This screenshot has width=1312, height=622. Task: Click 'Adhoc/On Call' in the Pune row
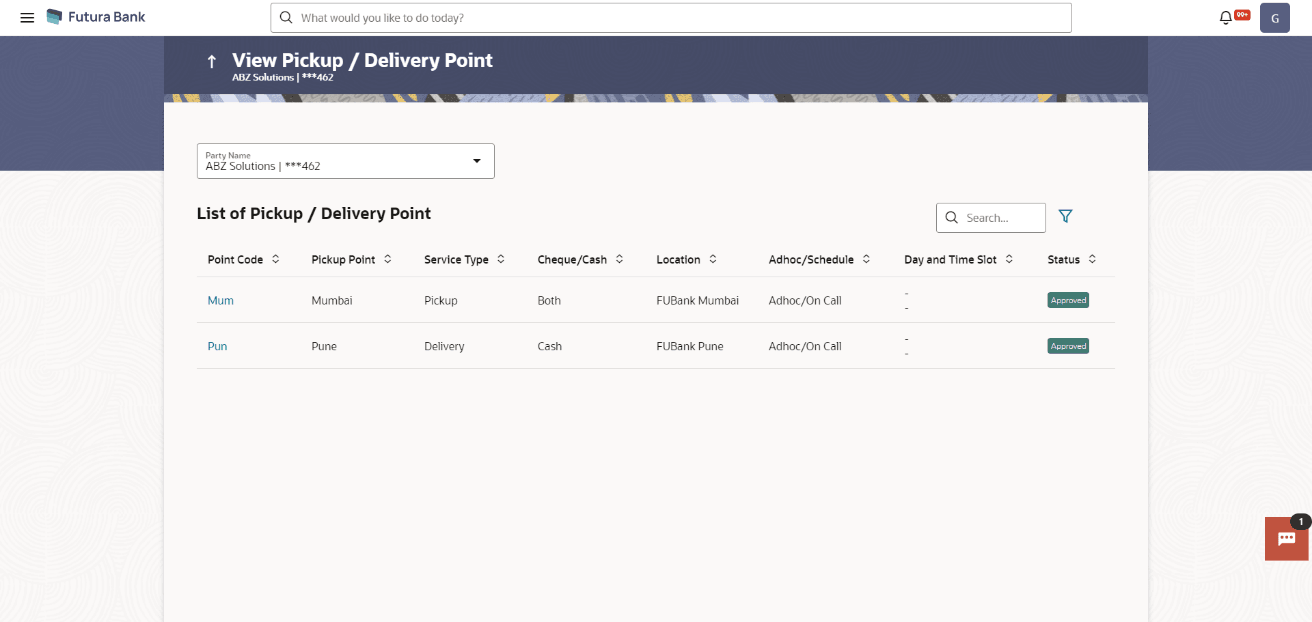[805, 346]
